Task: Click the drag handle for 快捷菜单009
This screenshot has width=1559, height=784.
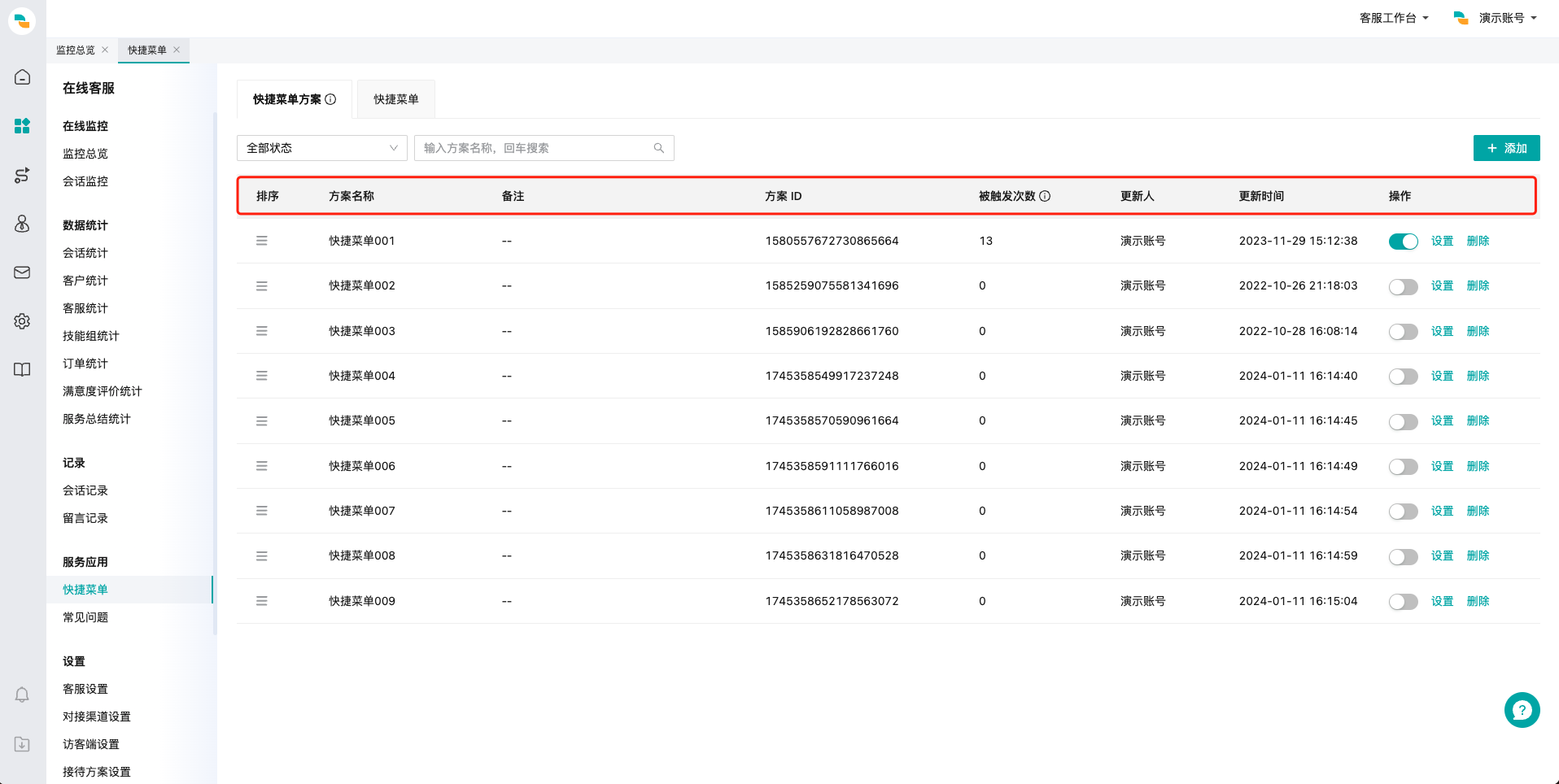Action: click(x=262, y=601)
